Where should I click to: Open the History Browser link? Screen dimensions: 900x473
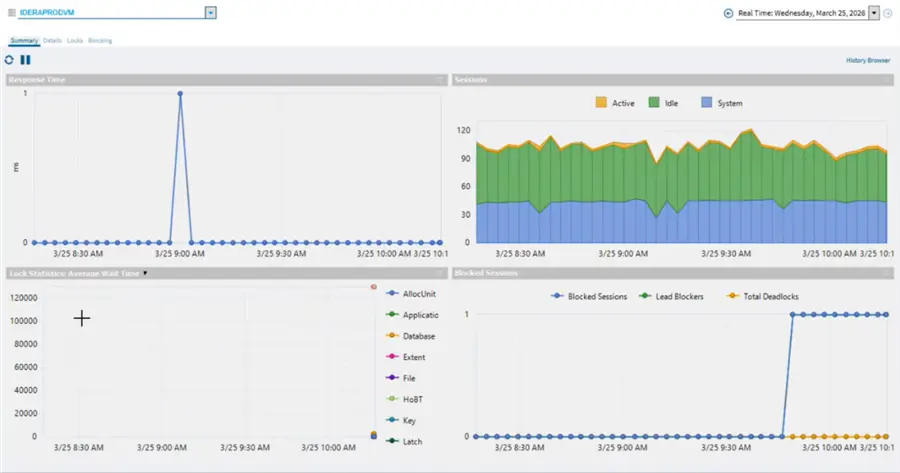868,60
